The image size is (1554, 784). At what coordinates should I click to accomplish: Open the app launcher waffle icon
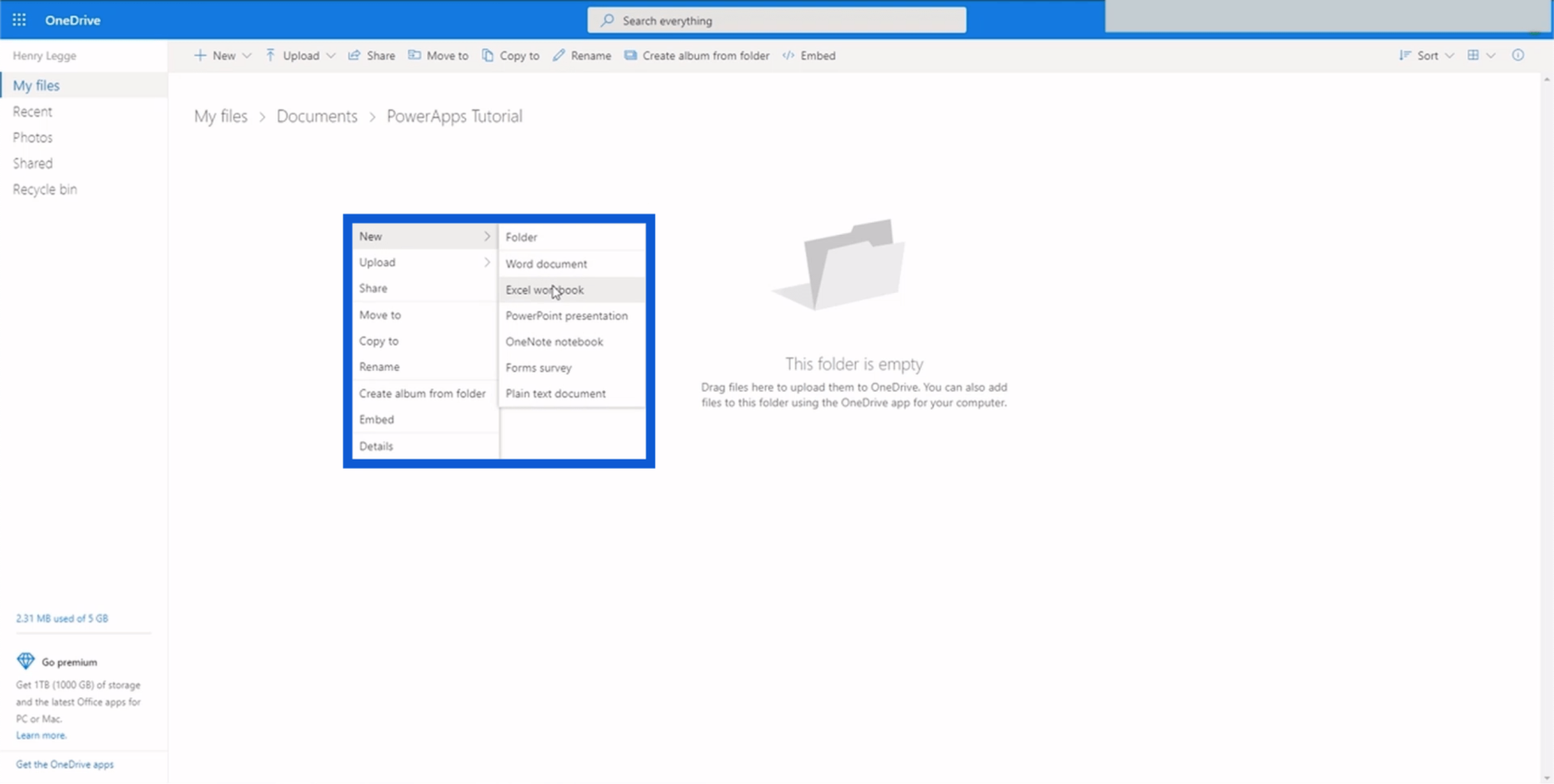click(x=18, y=19)
